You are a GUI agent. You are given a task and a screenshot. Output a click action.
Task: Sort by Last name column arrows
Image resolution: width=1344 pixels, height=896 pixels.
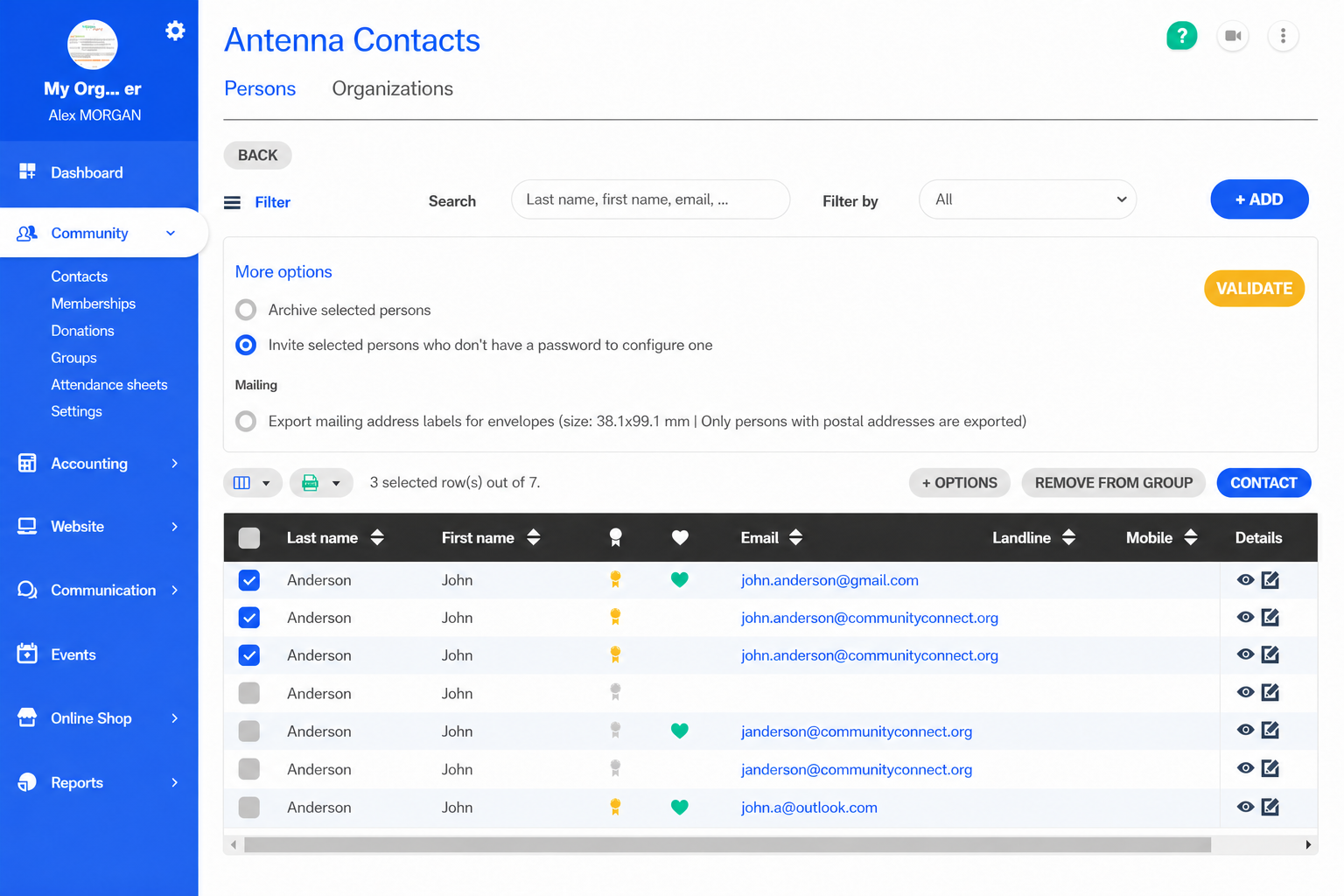(x=377, y=537)
